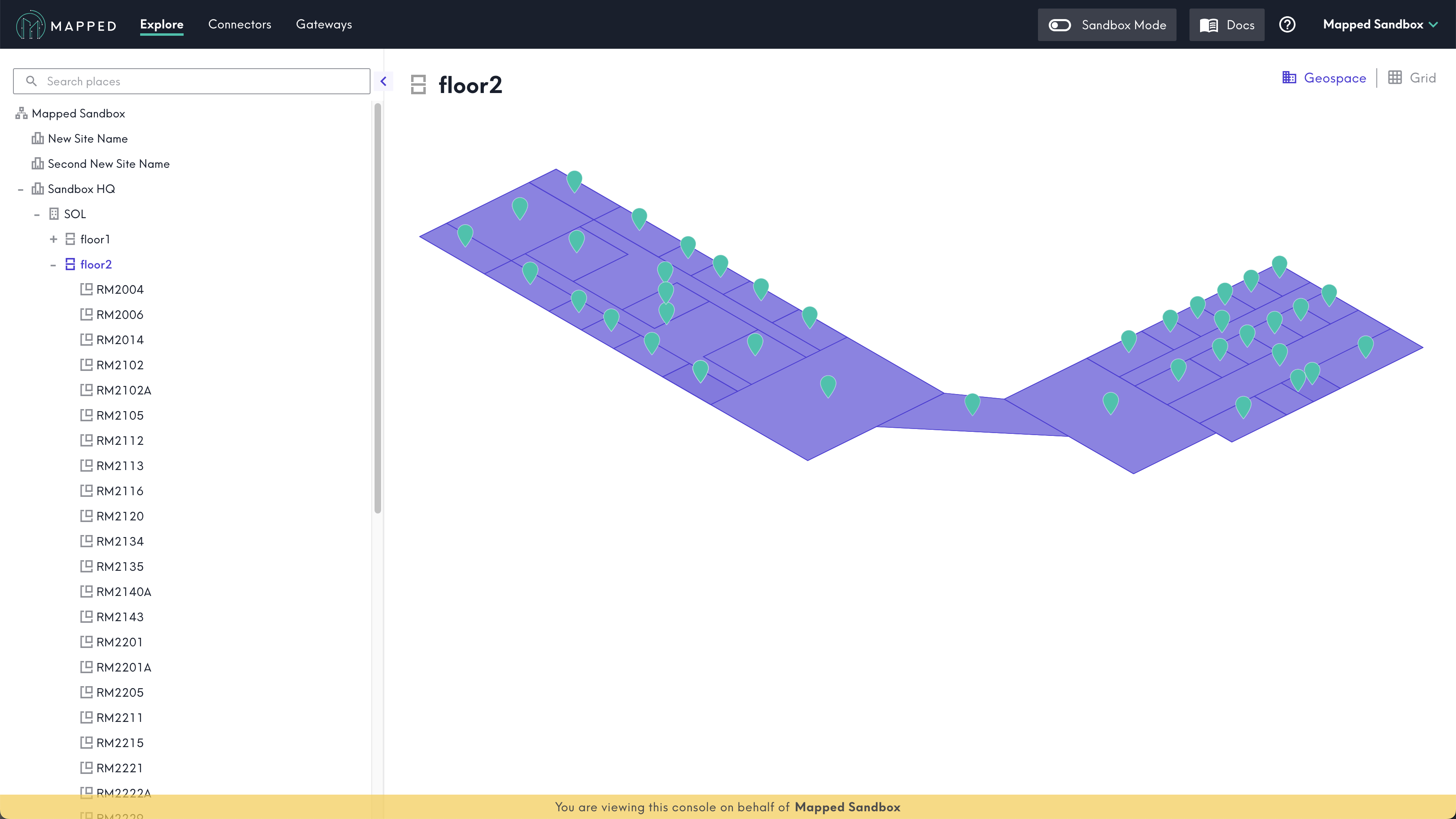
Task: Open the Mapped Sandbox account dropdown
Action: 1380,24
